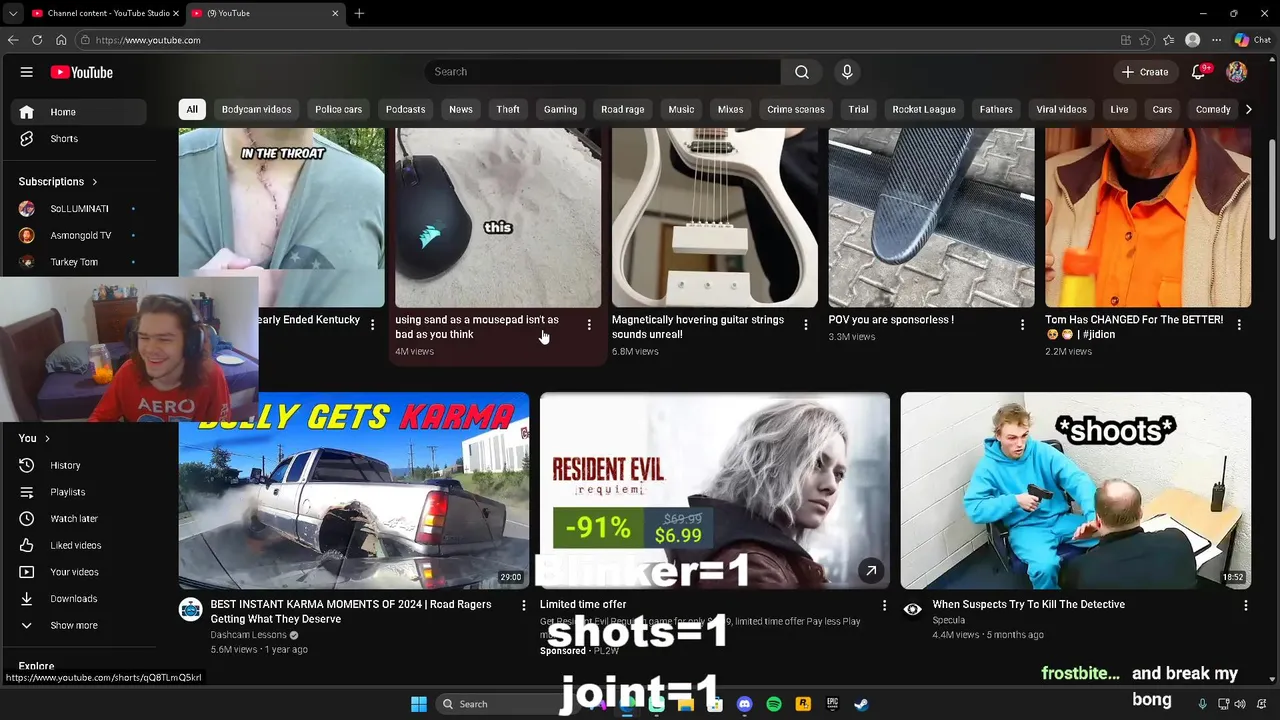Select the Bodycam videos chip
This screenshot has height=720, width=1280.
point(256,109)
